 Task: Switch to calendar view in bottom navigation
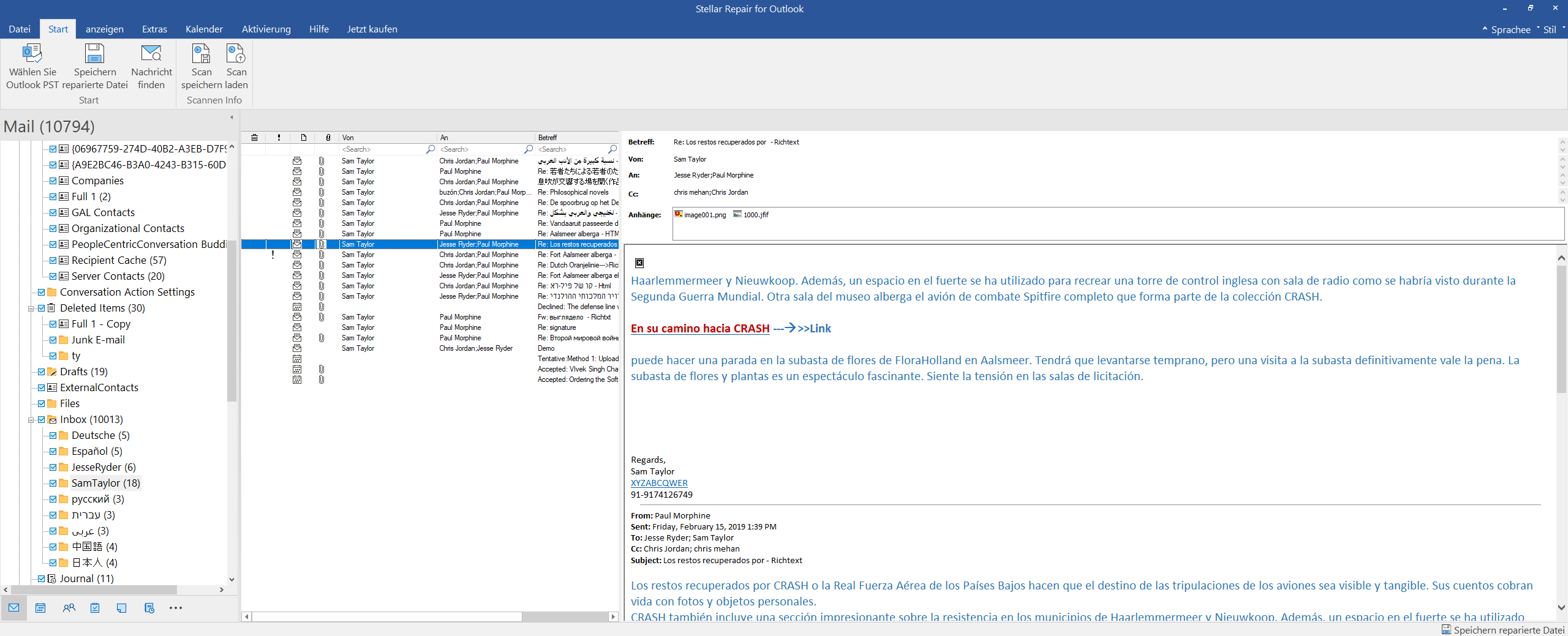(40, 608)
